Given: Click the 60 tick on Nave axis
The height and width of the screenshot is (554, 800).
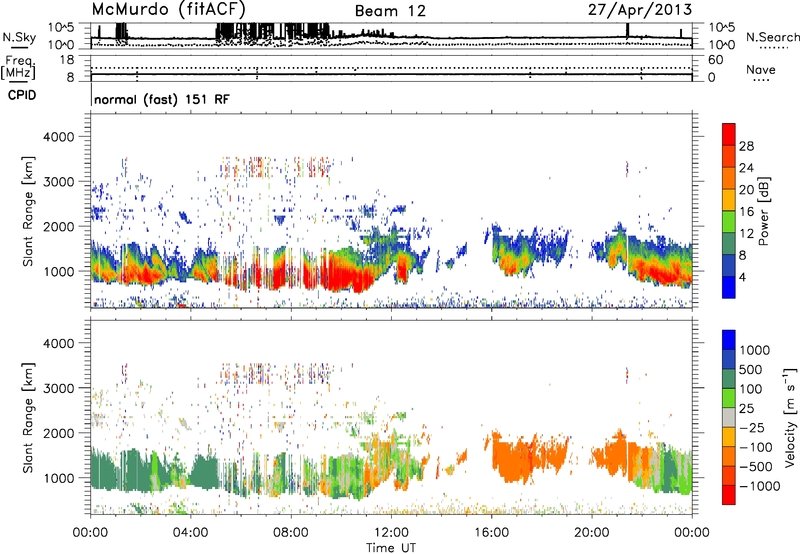Looking at the screenshot, I should coord(715,60).
